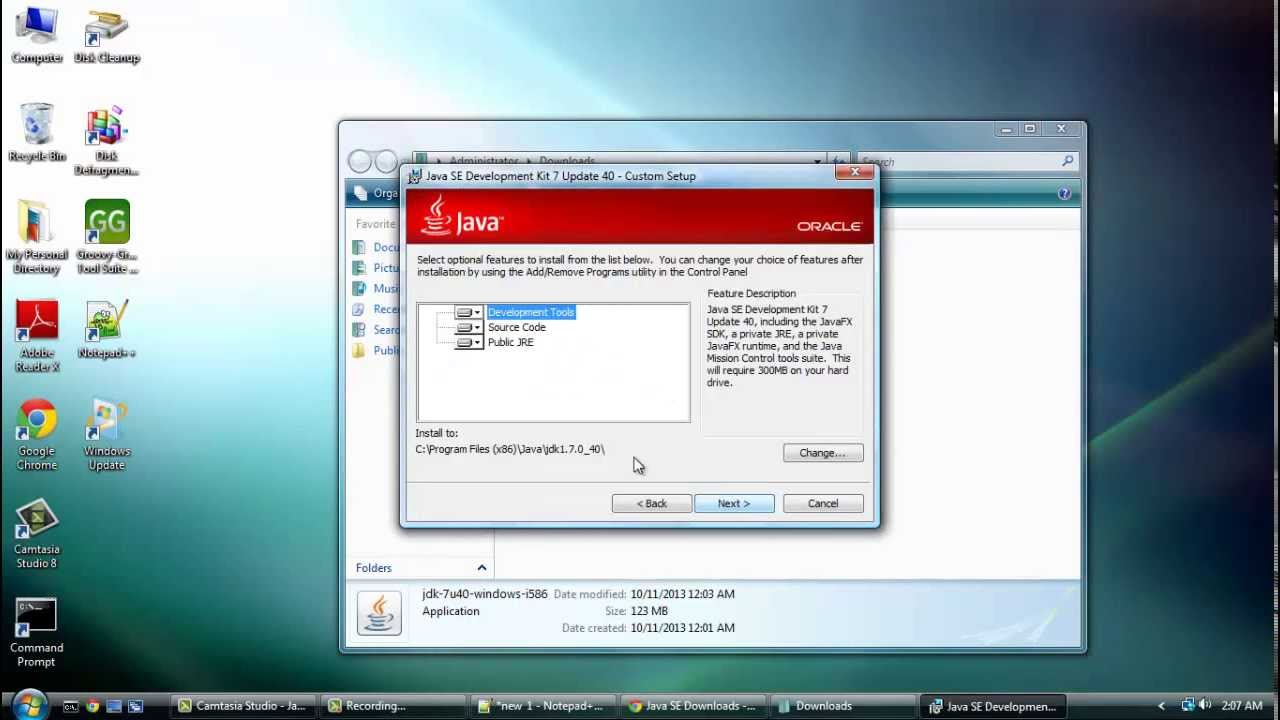Open the Public JRE feature dropdown

[469, 342]
